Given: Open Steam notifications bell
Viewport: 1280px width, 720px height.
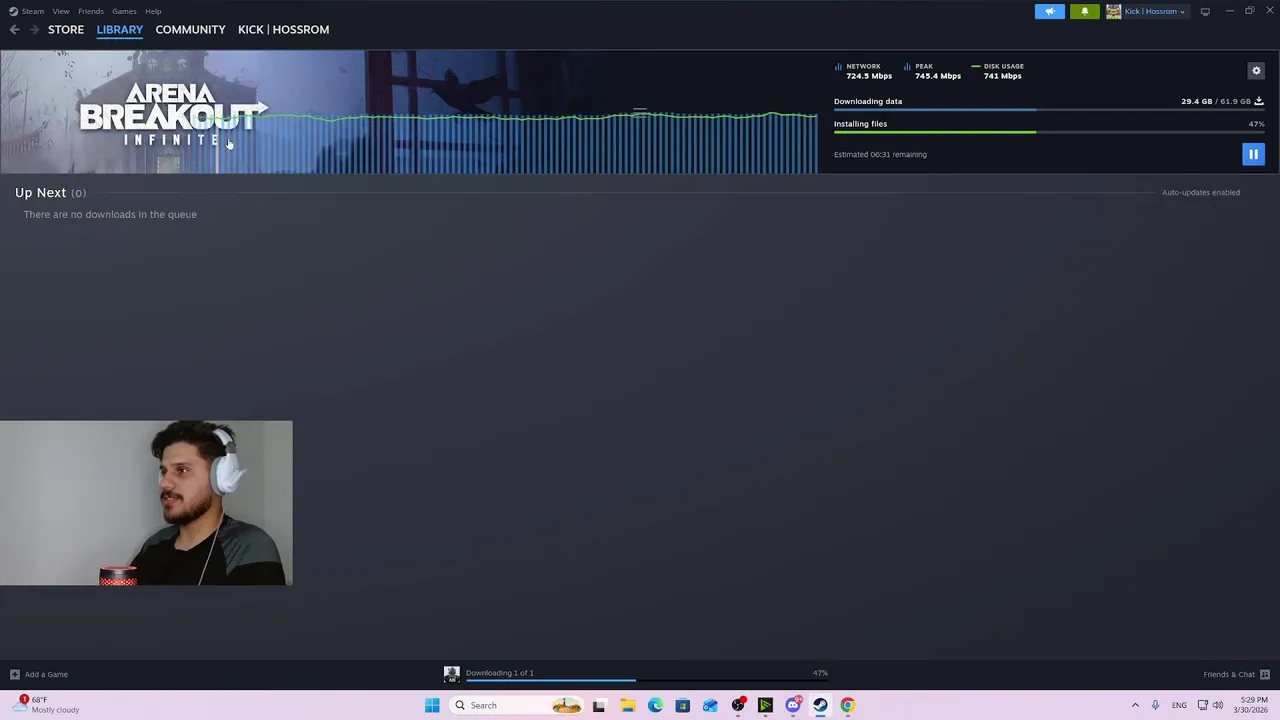Looking at the screenshot, I should pos(1085,11).
